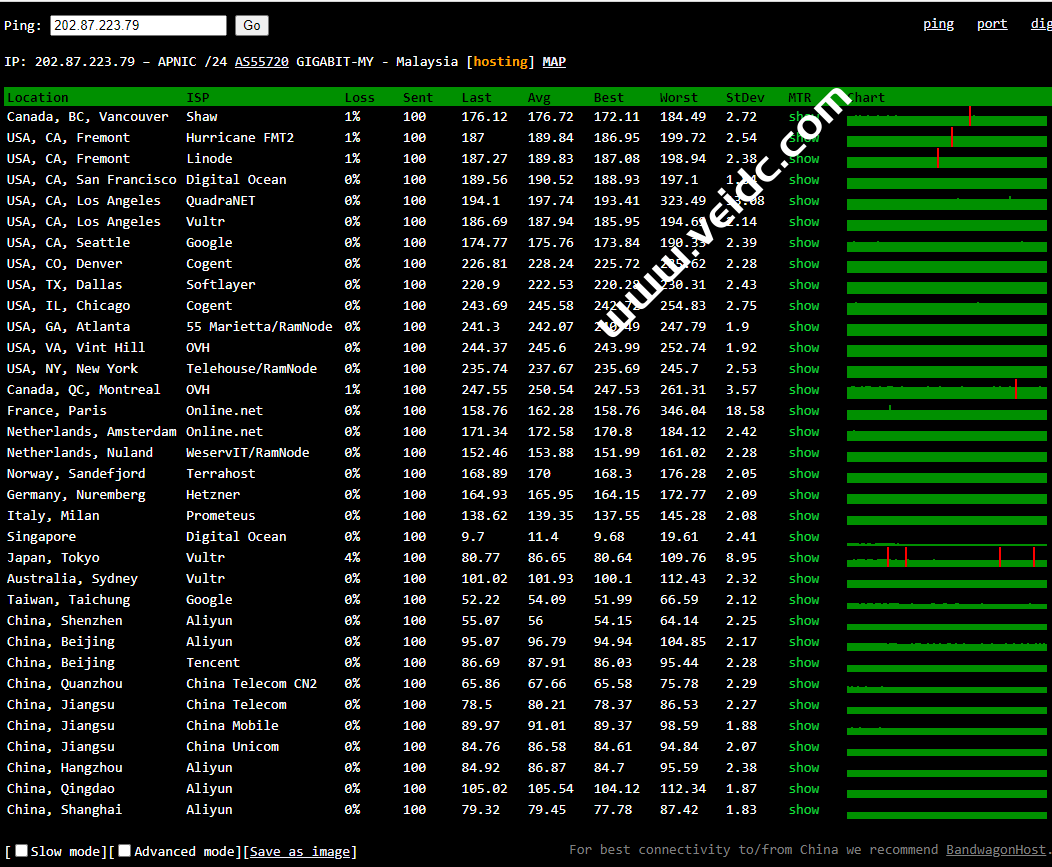
Task: Show MTR for Beijing Aliyun row
Action: [804, 642]
